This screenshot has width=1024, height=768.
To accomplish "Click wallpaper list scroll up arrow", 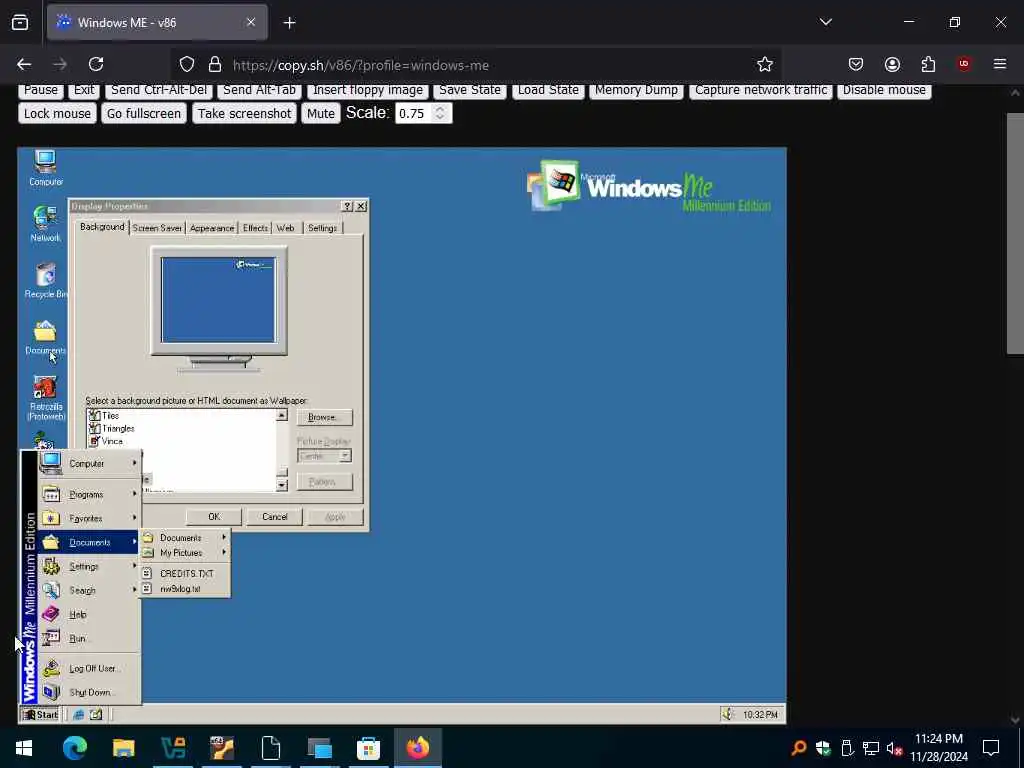I will coord(281,415).
